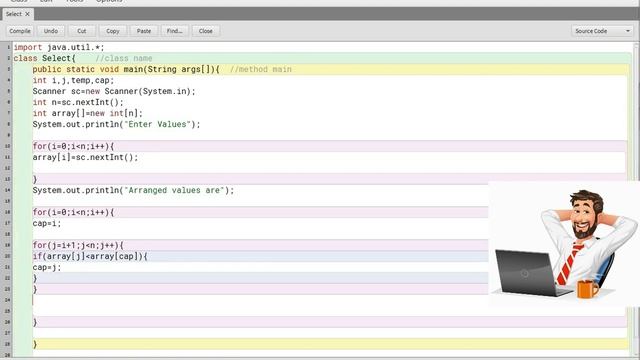Screen dimensions: 640x360
Task: Cut the selected code
Action: tap(82, 31)
